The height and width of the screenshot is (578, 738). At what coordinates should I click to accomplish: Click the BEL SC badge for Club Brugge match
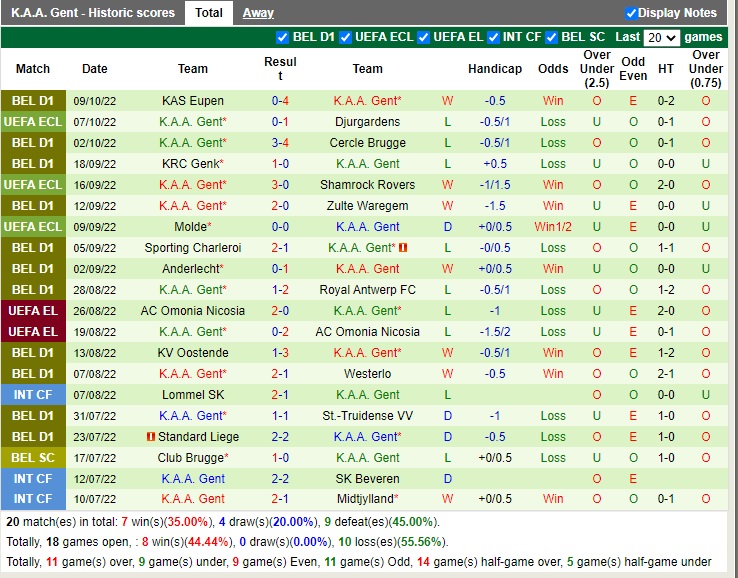(x=33, y=458)
